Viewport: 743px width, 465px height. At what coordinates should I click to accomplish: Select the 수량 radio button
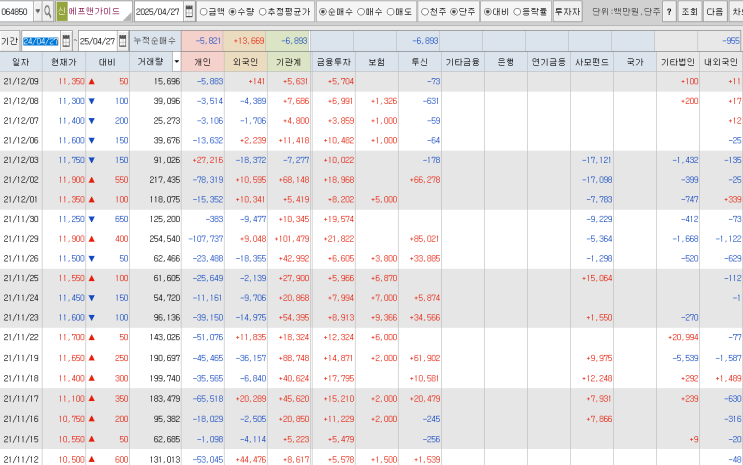[232, 12]
